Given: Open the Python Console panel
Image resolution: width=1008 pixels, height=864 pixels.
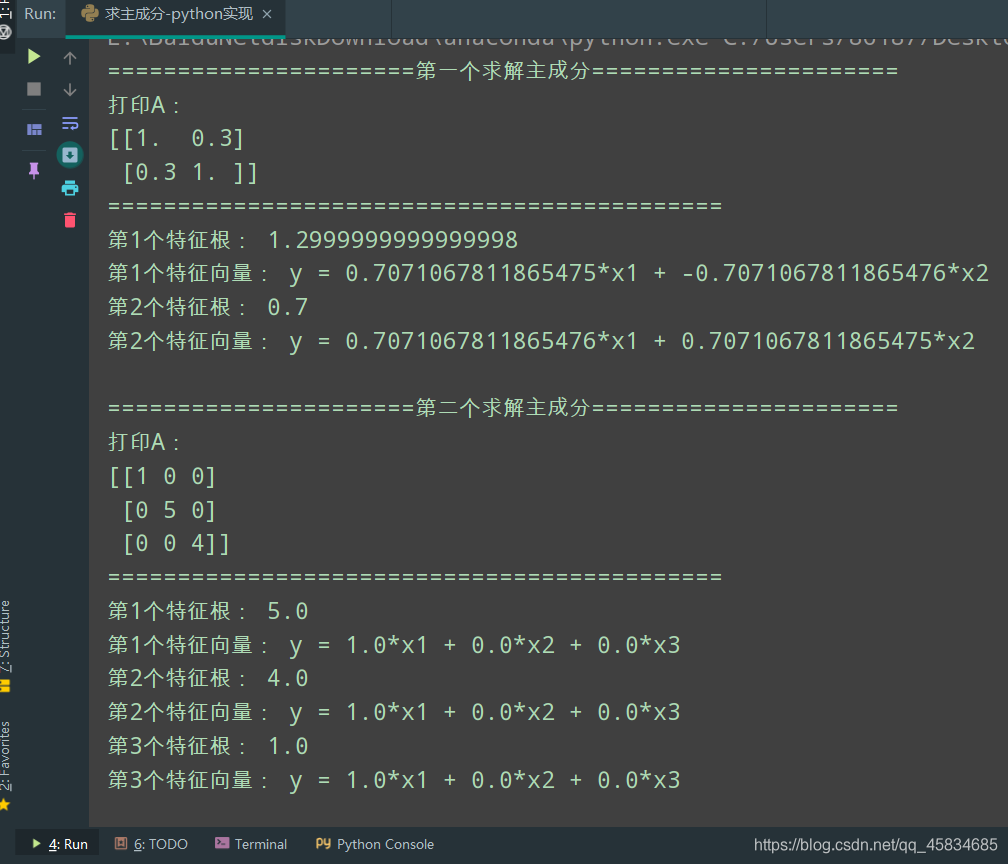Looking at the screenshot, I should pyautogui.click(x=374, y=844).
